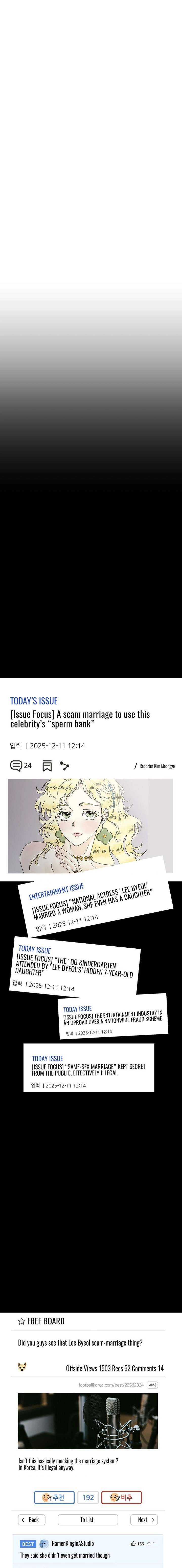Click the bookmark icon below the article date

[47, 766]
